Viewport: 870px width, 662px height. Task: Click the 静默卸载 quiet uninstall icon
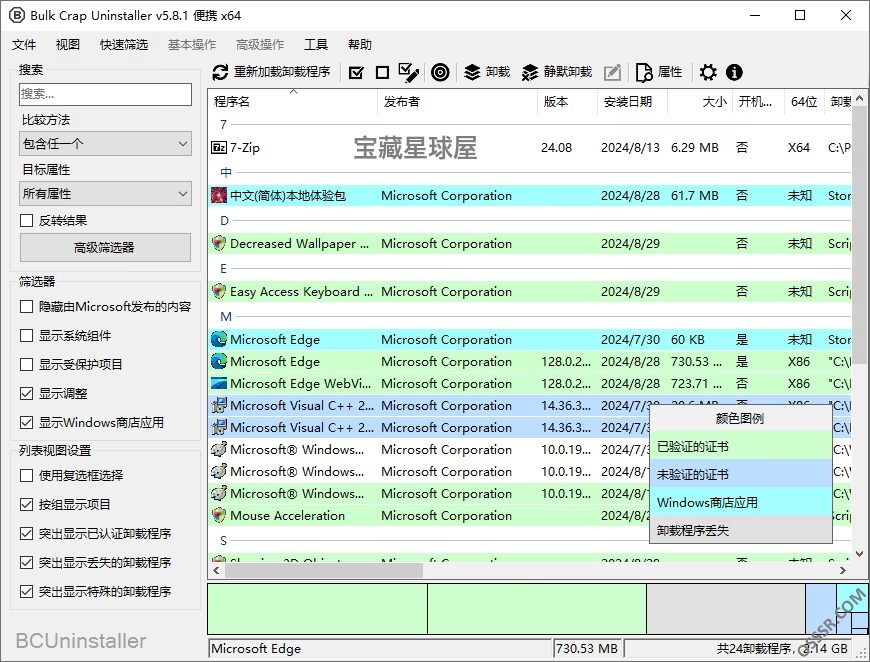pos(530,72)
